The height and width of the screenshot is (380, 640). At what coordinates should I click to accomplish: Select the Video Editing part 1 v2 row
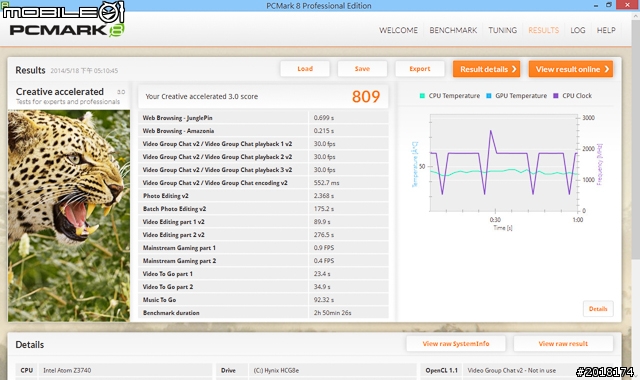click(x=263, y=222)
